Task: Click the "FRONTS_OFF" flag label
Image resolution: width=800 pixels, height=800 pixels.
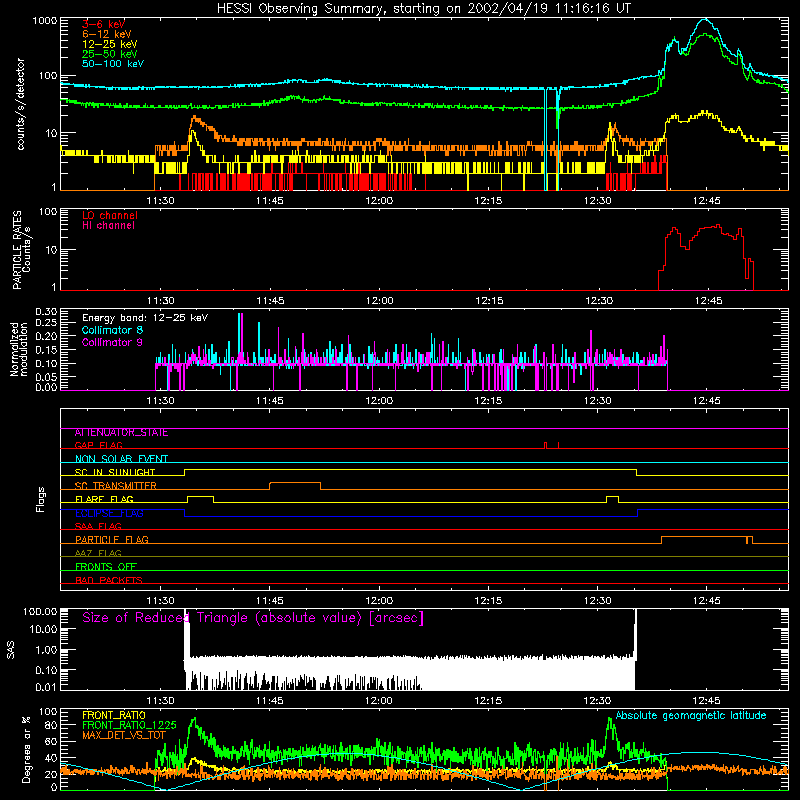Action: click(106, 567)
